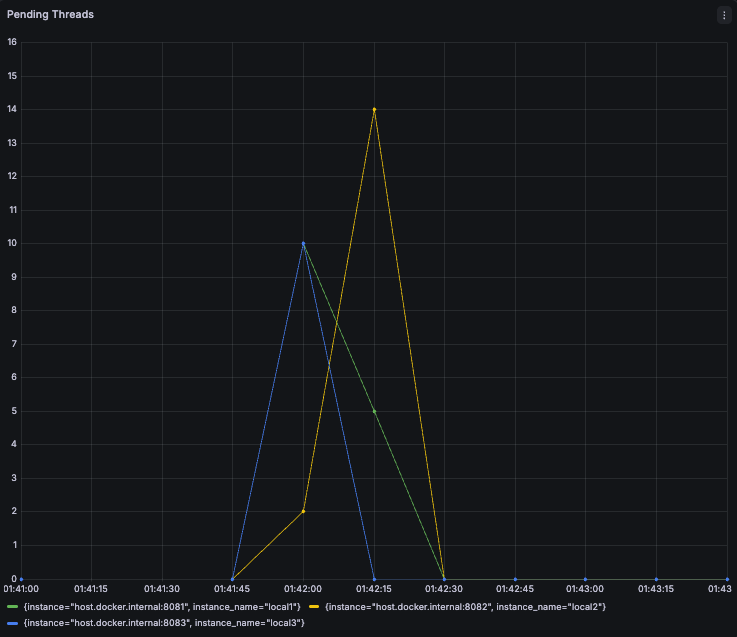This screenshot has width=737, height=637.
Task: Click the green local1 legend color swatch
Action: [13, 607]
